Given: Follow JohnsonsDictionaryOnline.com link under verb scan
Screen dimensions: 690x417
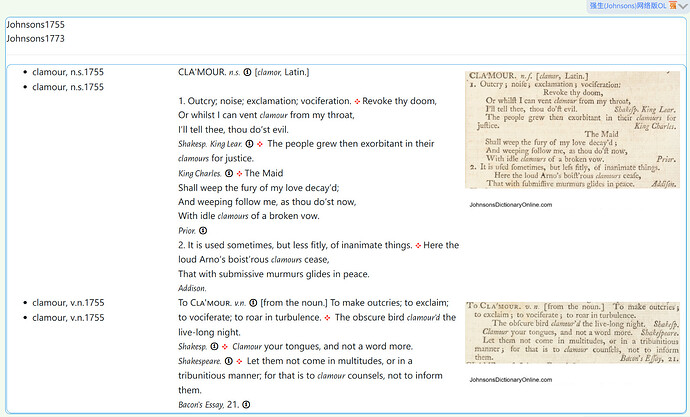Looking at the screenshot, I should click(x=510, y=380).
